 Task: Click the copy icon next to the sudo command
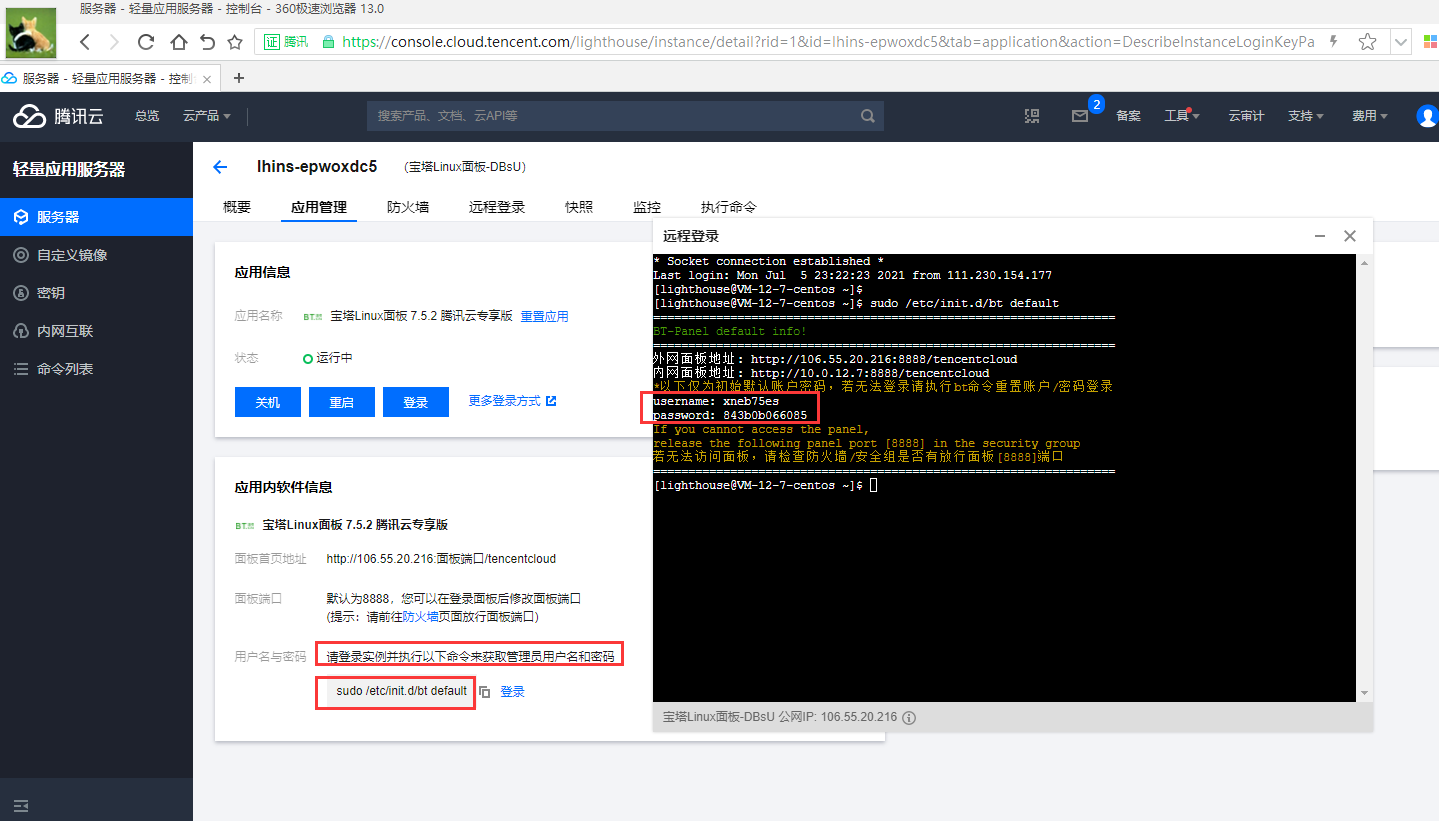tap(485, 692)
